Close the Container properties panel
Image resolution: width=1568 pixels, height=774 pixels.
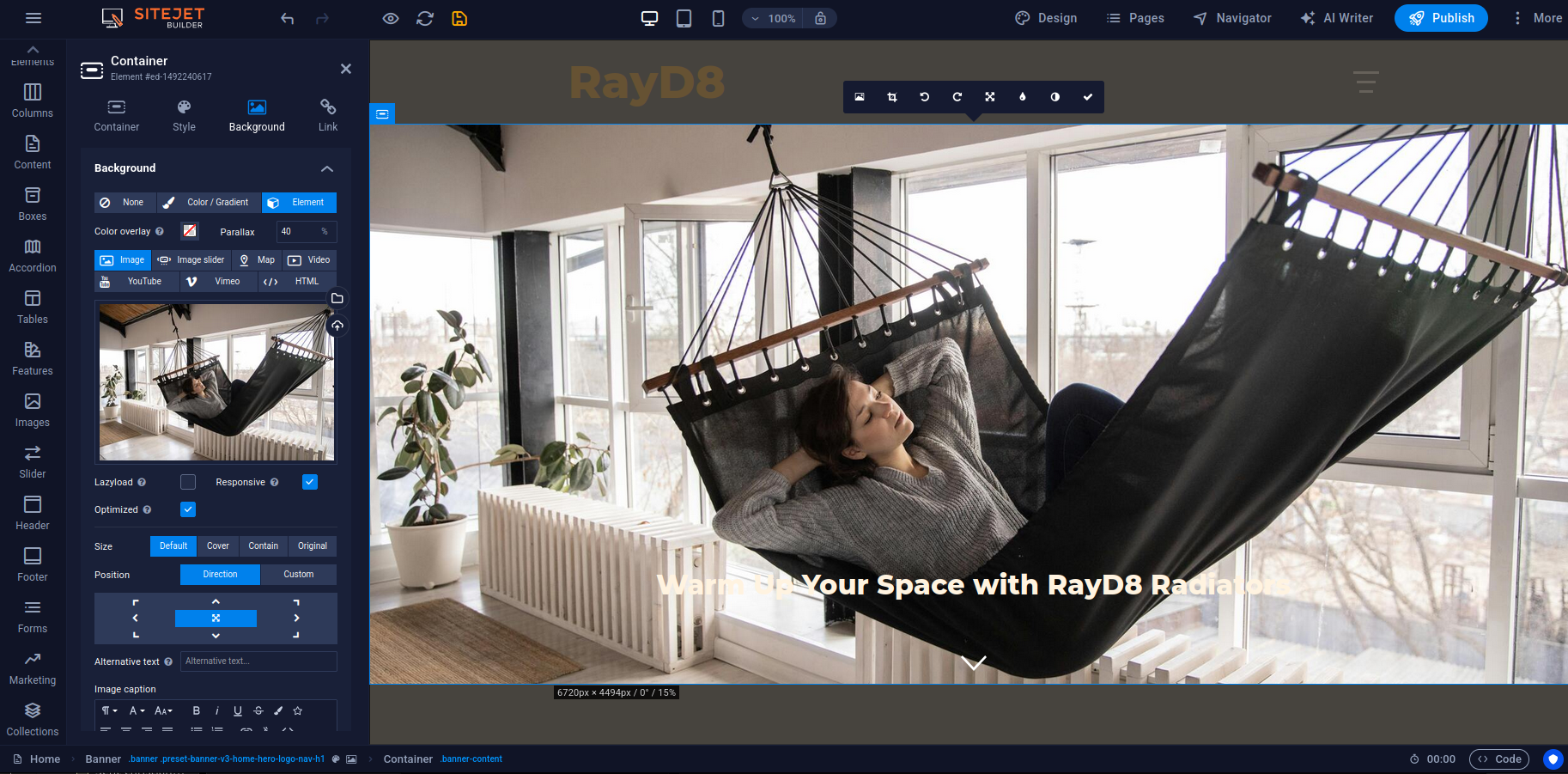point(346,69)
